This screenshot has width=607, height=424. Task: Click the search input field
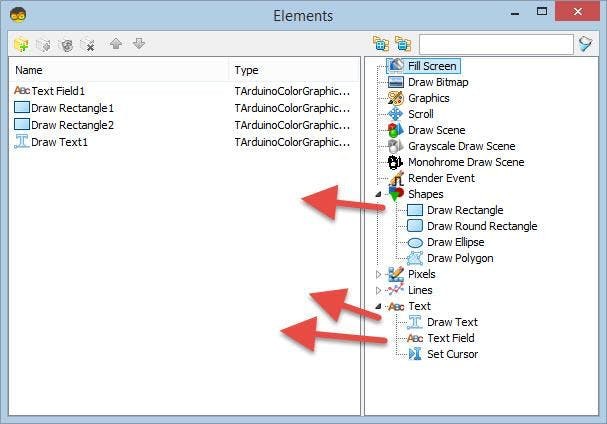pos(495,45)
